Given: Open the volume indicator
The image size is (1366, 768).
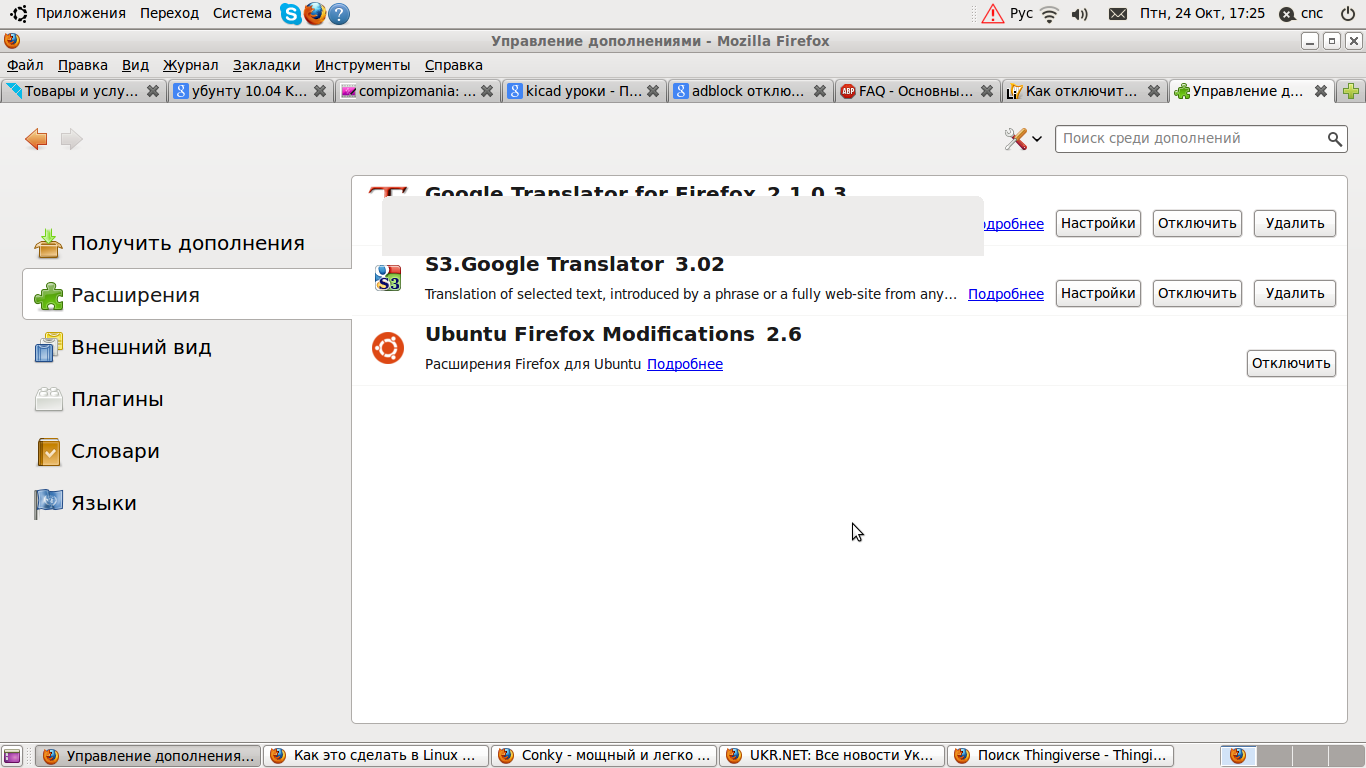Looking at the screenshot, I should click(x=1079, y=14).
